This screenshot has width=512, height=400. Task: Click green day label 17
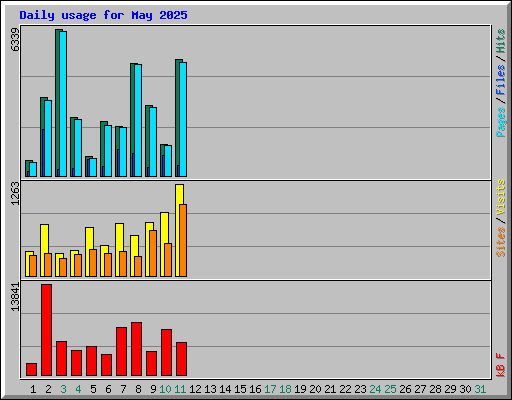tap(270, 389)
